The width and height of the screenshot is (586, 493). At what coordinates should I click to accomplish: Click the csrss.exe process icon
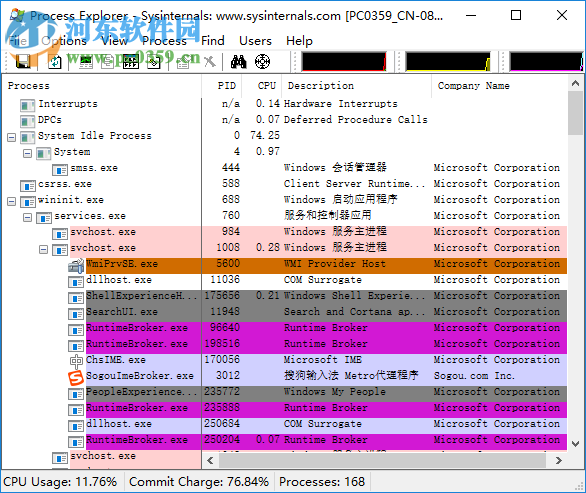[28, 186]
